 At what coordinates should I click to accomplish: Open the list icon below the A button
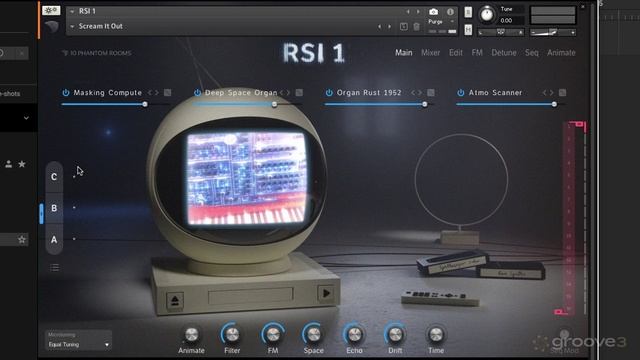(54, 268)
